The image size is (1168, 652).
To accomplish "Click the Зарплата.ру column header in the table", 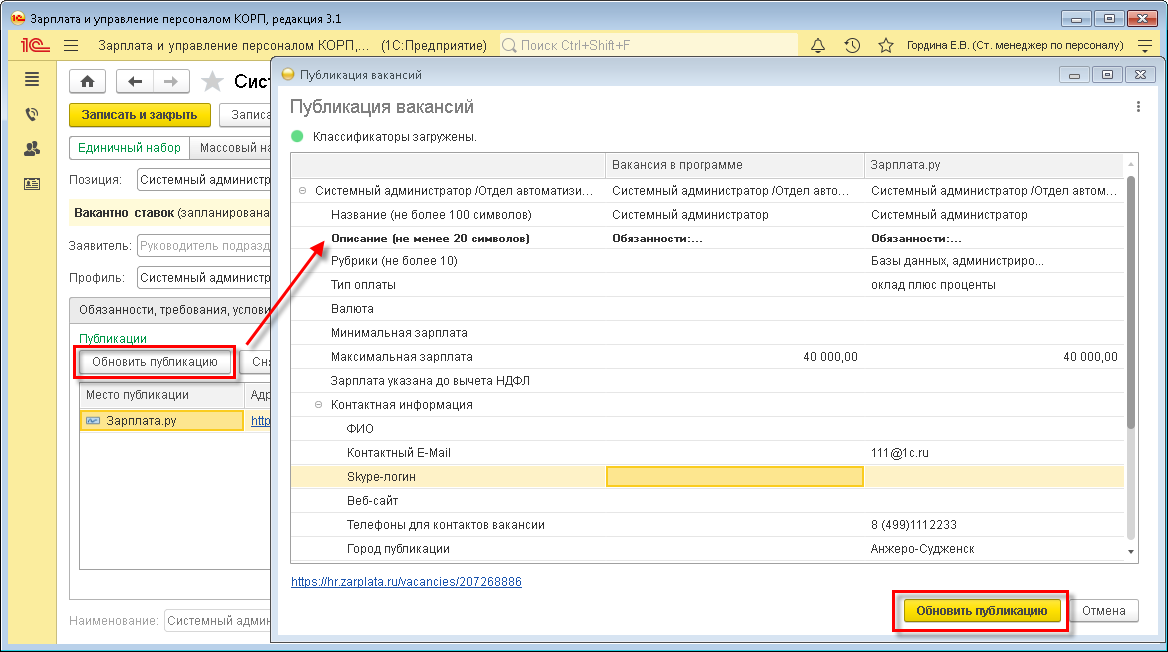I will pos(994,165).
